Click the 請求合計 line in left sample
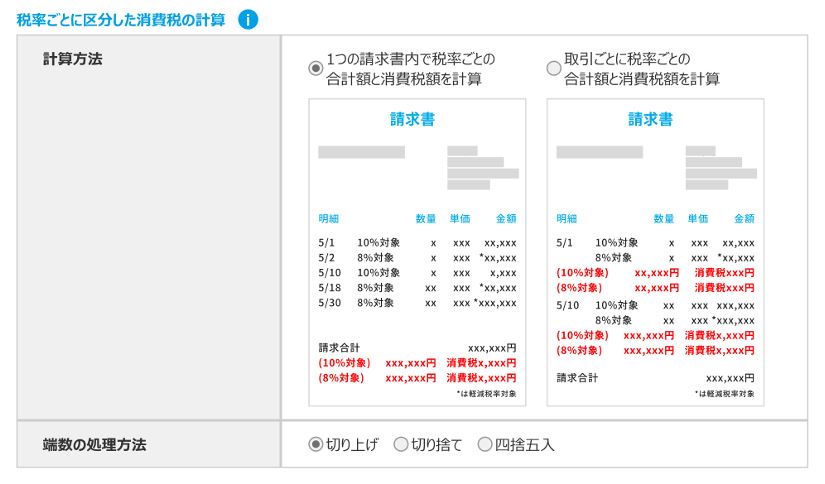Viewport: 825px width, 484px height. tap(417, 348)
